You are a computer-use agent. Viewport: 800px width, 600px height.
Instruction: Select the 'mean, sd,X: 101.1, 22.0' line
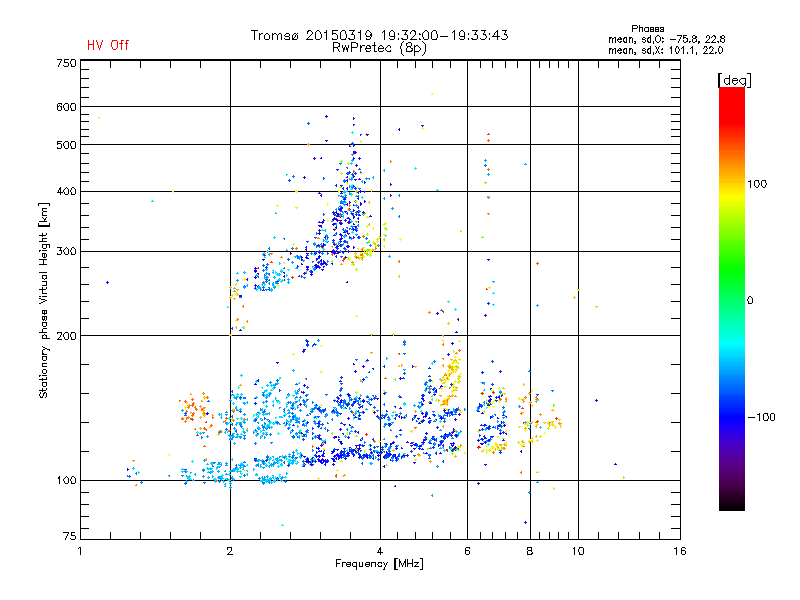[x=665, y=50]
